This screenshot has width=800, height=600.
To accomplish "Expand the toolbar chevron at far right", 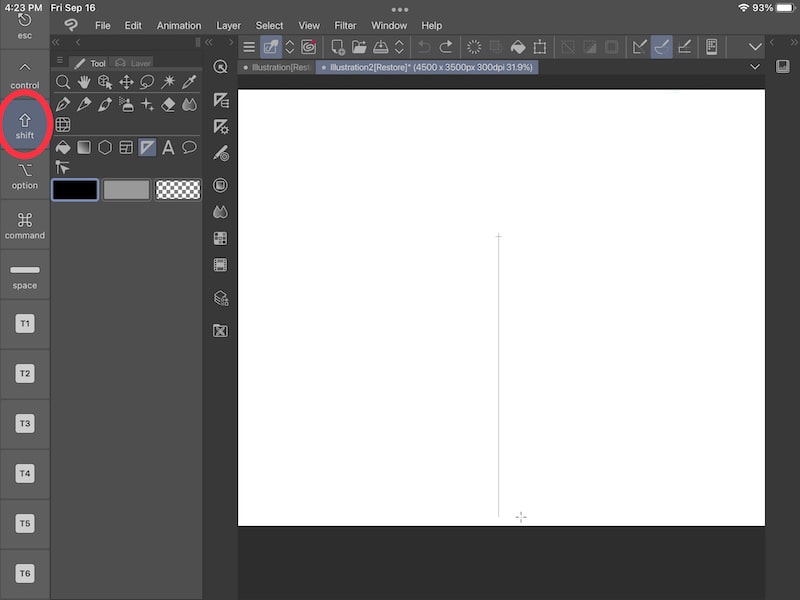I will pyautogui.click(x=755, y=46).
